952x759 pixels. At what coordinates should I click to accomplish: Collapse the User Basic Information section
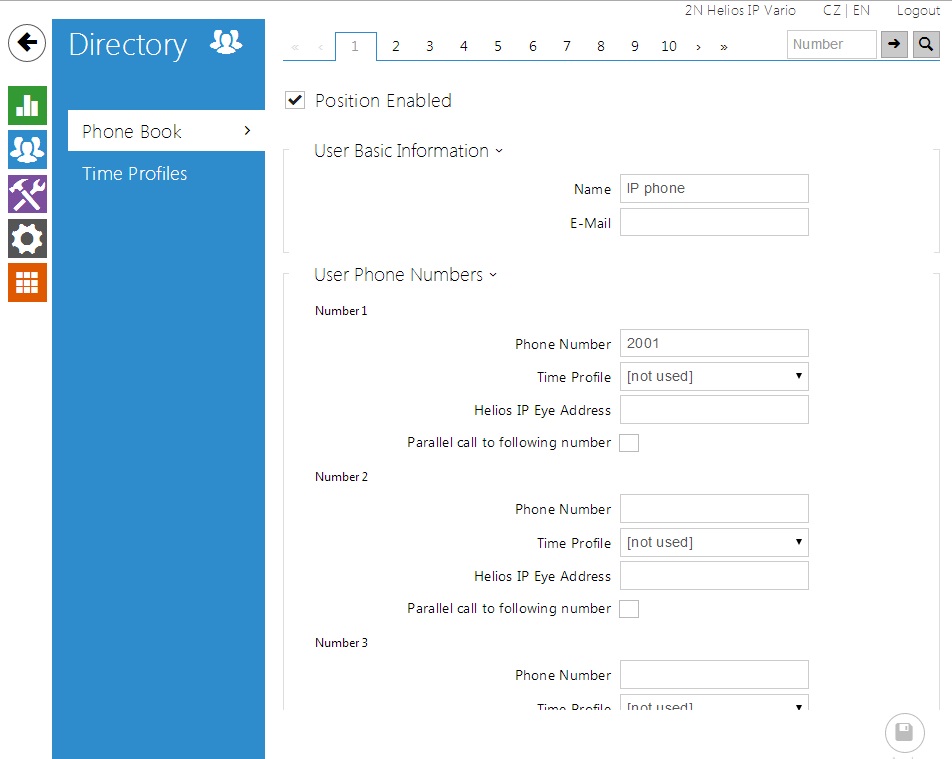click(408, 151)
